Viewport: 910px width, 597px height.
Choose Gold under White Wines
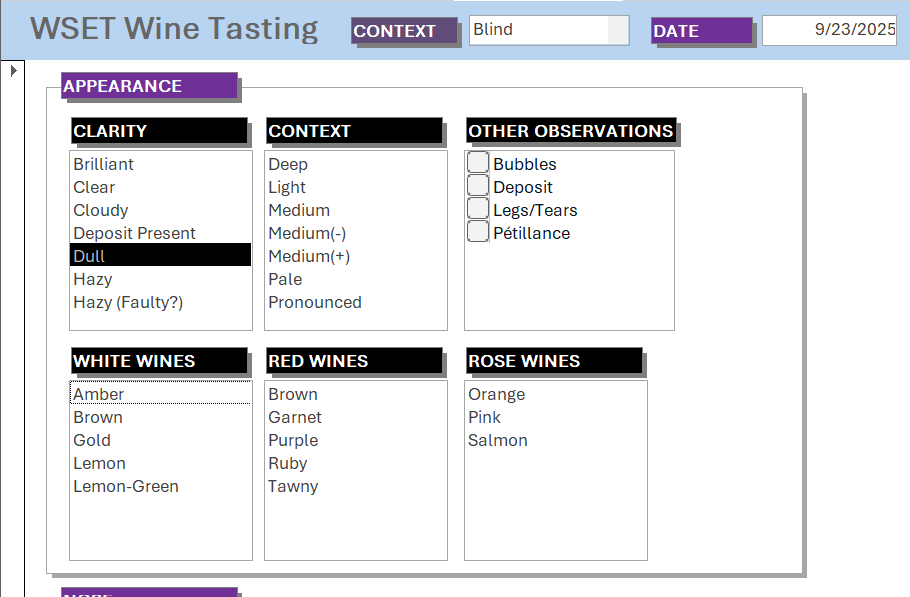161,440
